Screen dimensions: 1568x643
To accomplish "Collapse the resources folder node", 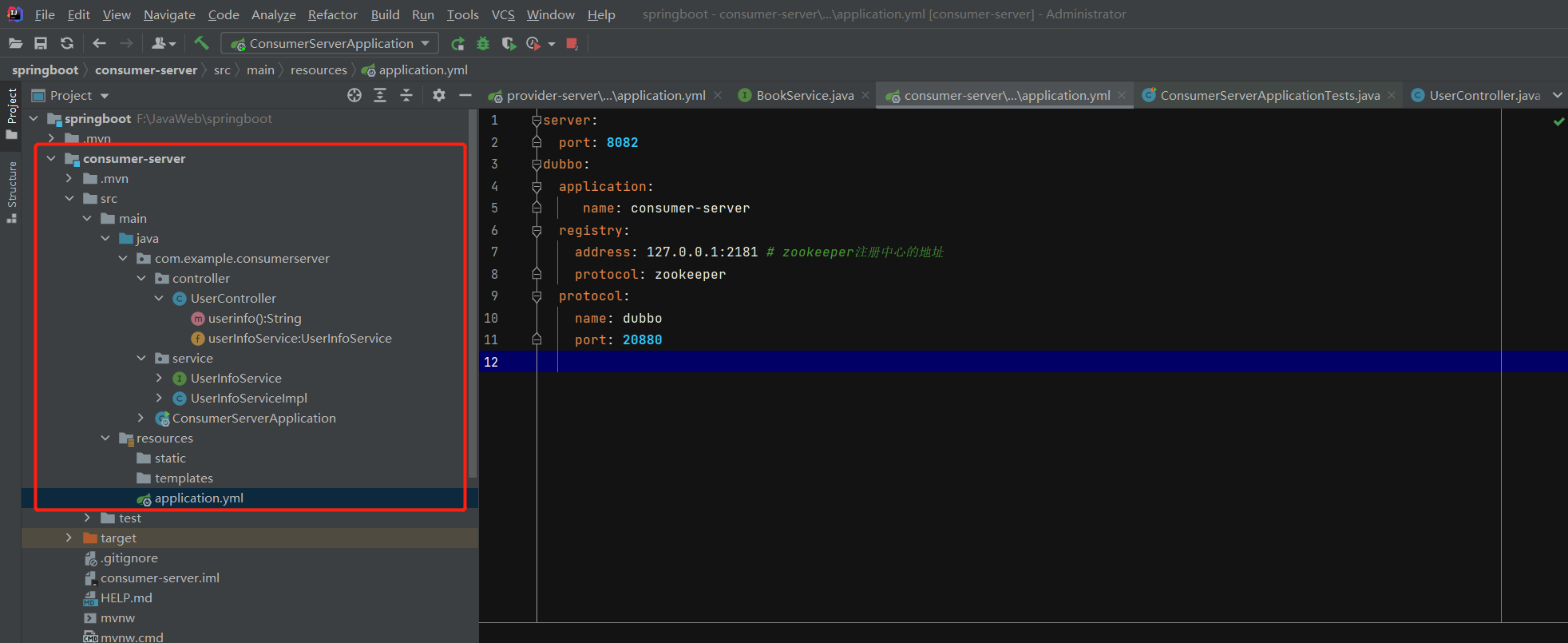I will (x=105, y=438).
